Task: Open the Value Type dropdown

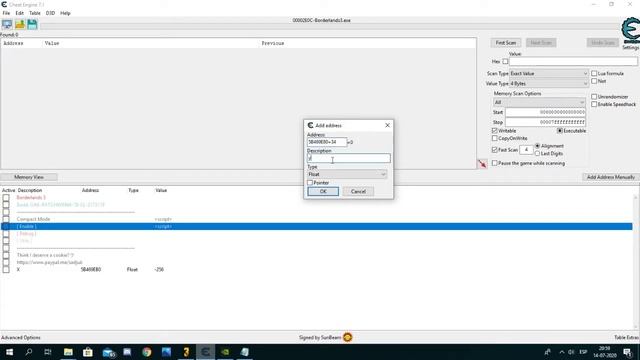Action: point(549,84)
